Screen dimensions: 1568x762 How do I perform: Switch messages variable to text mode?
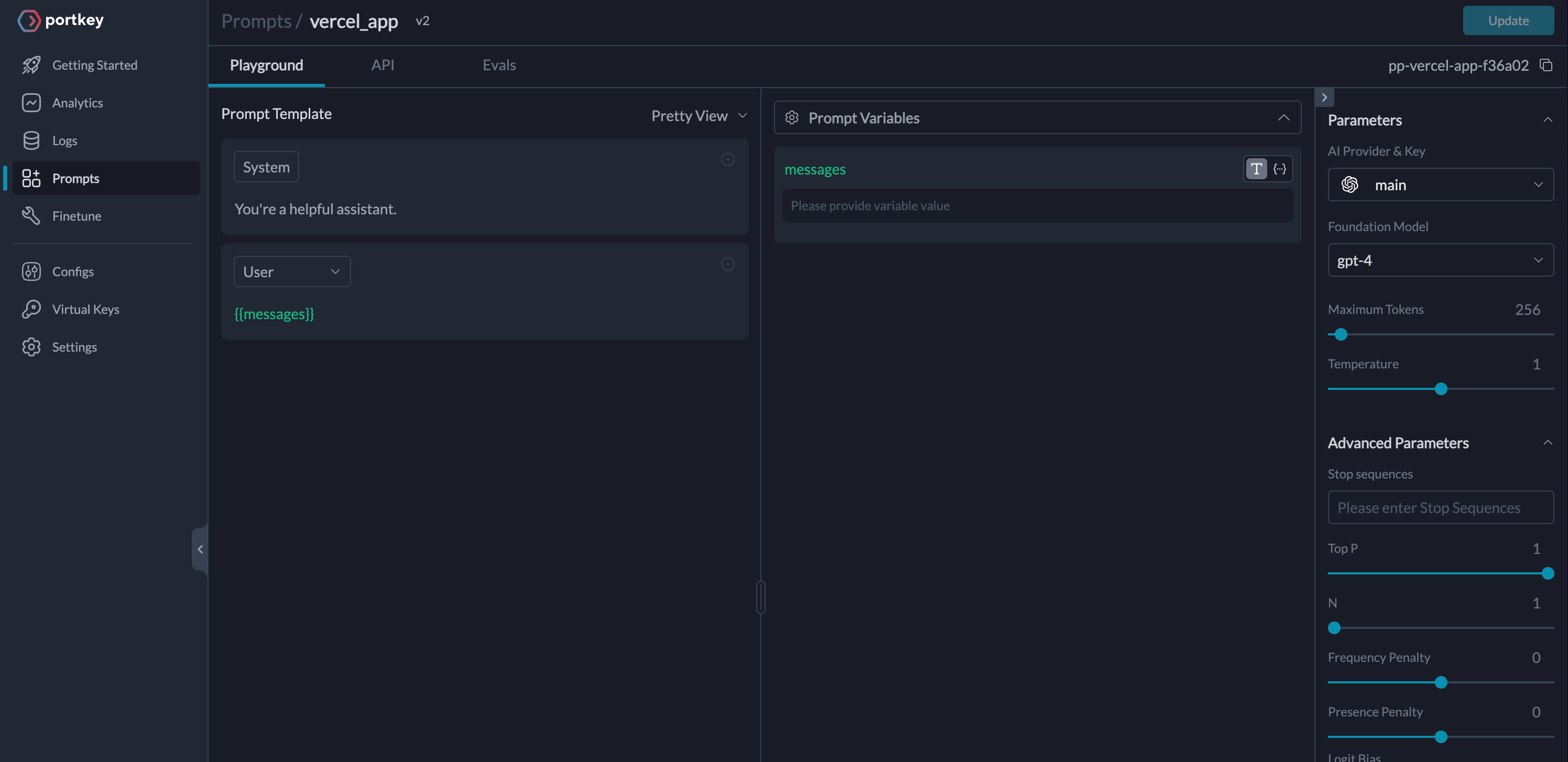point(1256,169)
